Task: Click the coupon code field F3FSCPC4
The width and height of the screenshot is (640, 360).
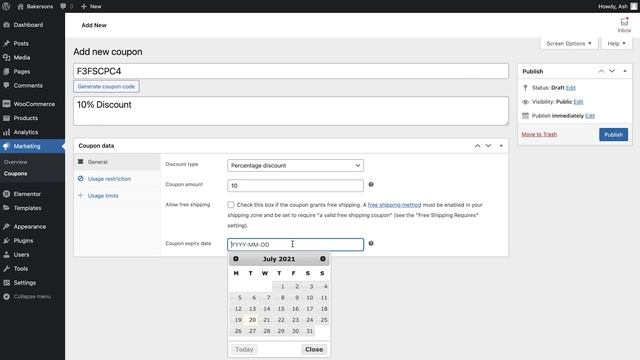Action: (291, 71)
